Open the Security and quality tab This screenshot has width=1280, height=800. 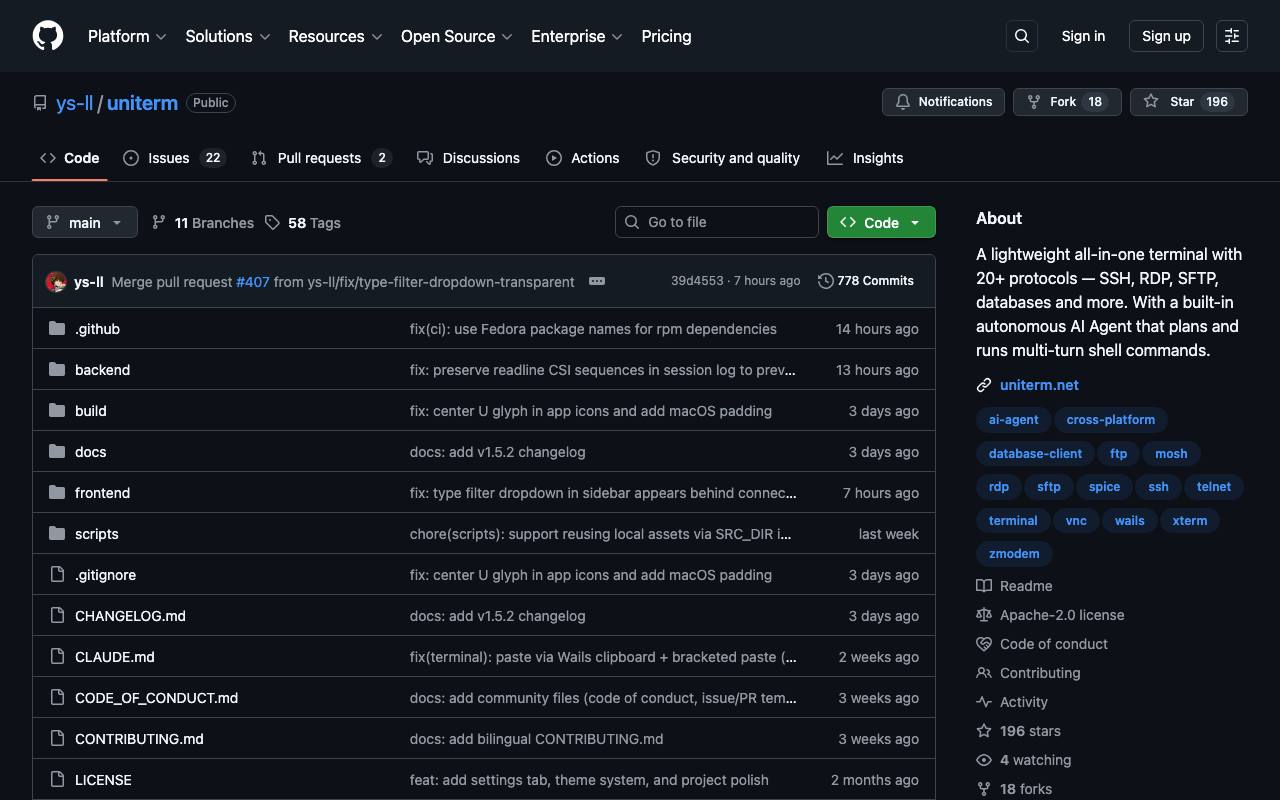[723, 158]
